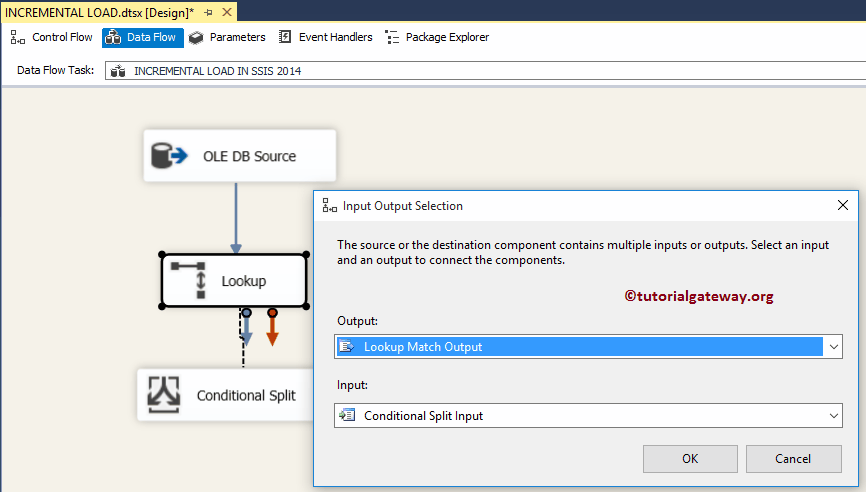Select the OLE DB Source component
The image size is (866, 492).
tap(240, 156)
